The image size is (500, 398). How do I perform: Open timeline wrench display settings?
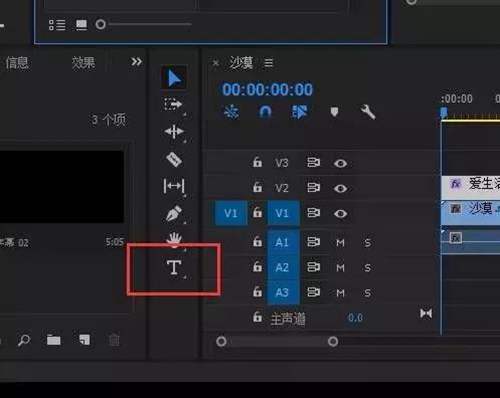click(368, 112)
